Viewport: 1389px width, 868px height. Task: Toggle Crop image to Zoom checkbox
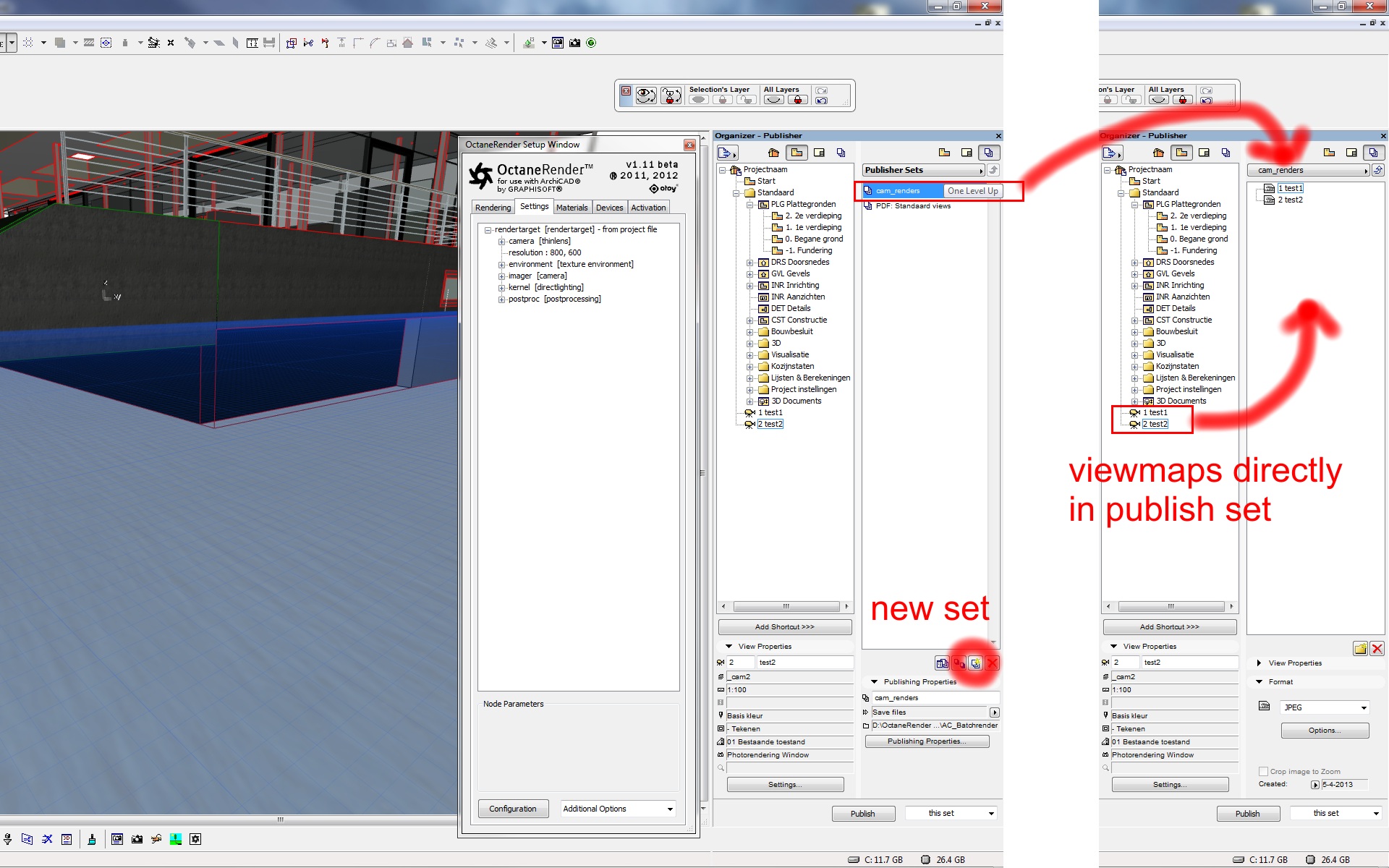point(1263,771)
